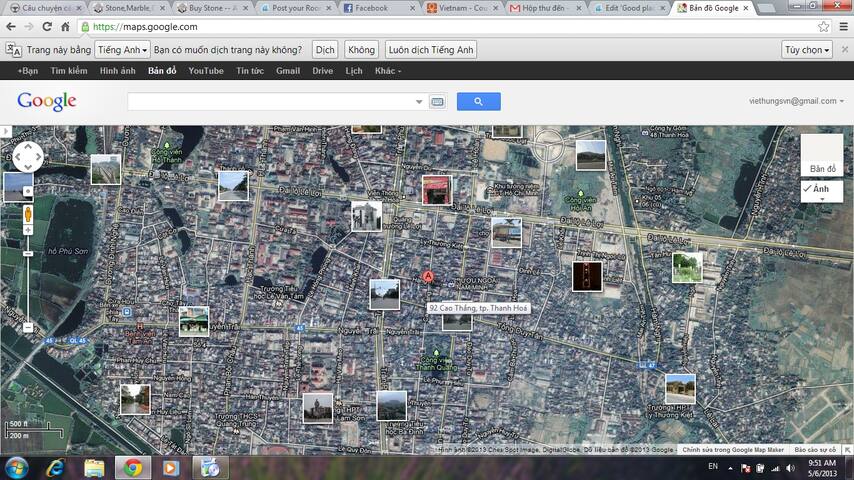The height and width of the screenshot is (480, 854).
Task: Open Drive in Google bar
Action: click(322, 71)
